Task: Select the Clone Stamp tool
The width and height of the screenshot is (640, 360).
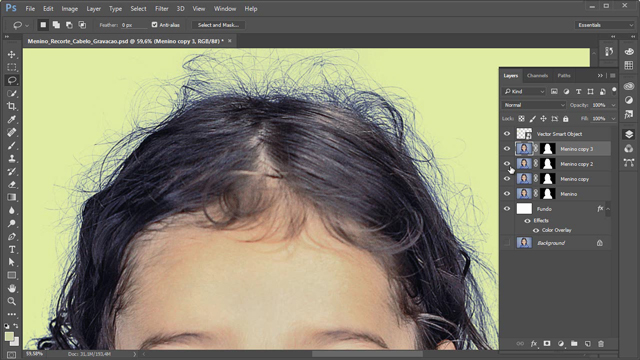Action: pyautogui.click(x=11, y=159)
